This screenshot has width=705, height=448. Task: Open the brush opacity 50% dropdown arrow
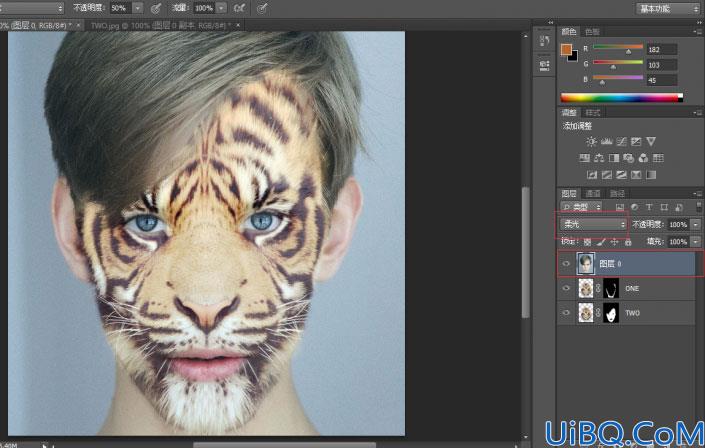[138, 8]
